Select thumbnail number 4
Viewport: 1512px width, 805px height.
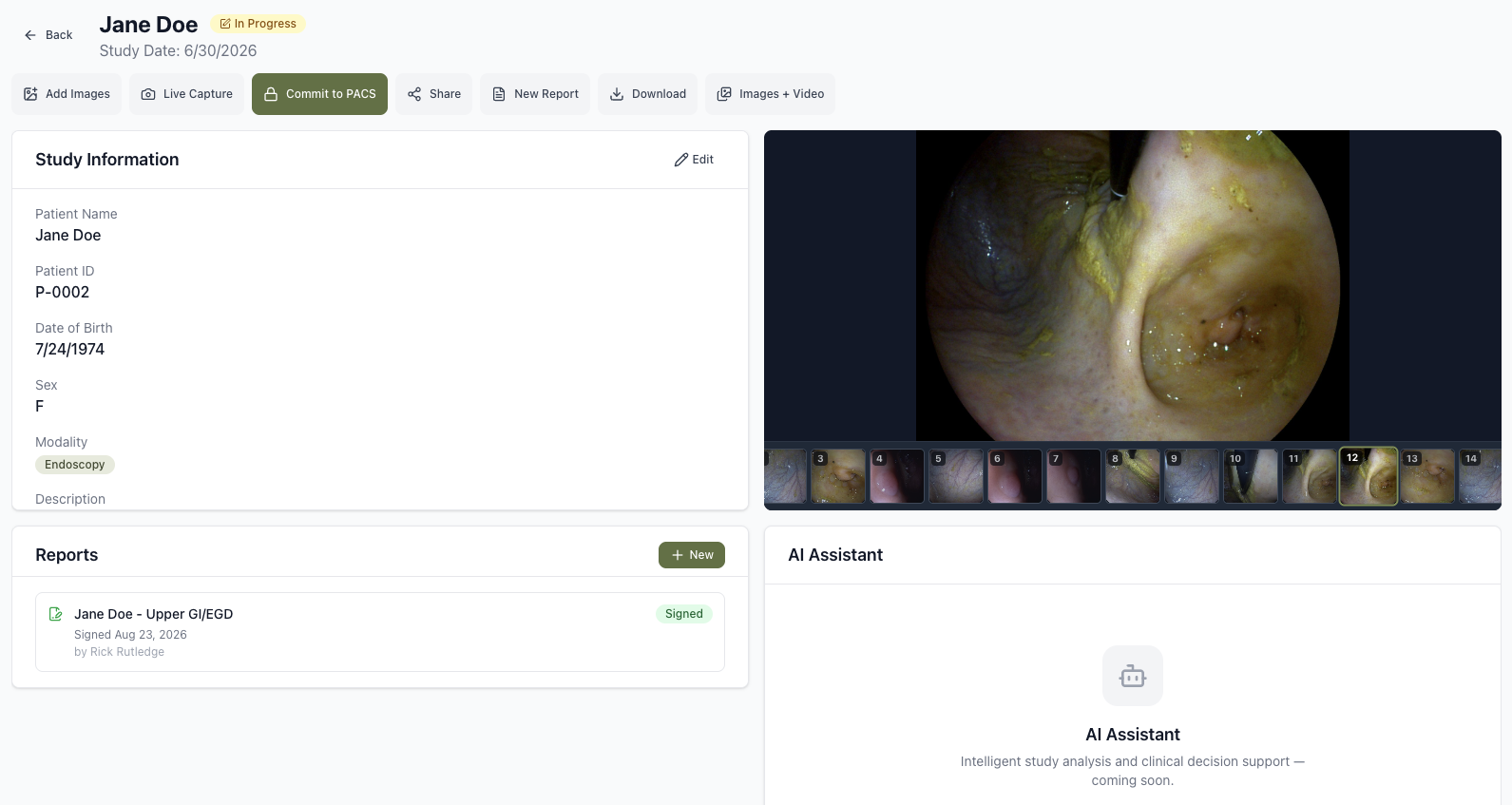[x=896, y=476]
